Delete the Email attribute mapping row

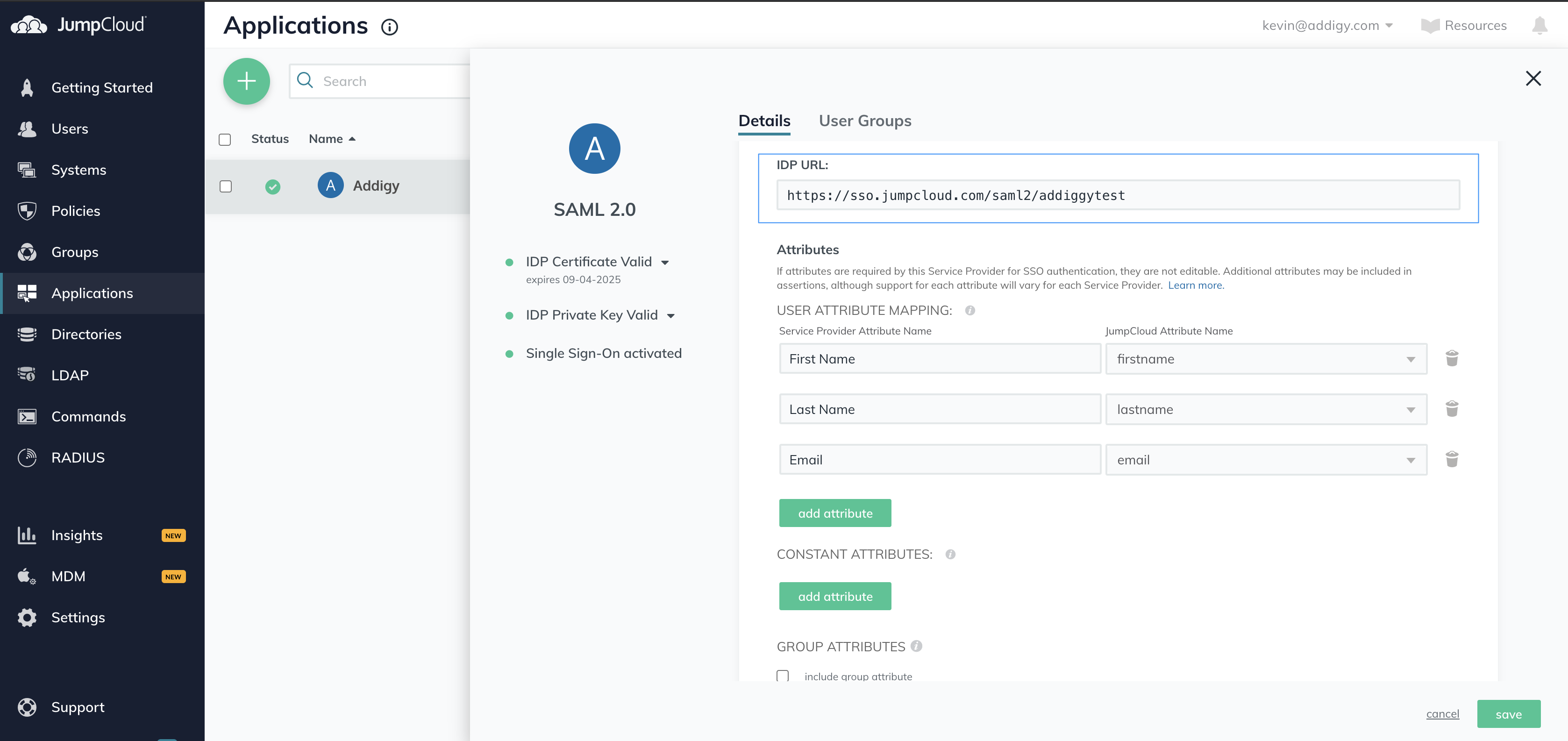click(1453, 460)
